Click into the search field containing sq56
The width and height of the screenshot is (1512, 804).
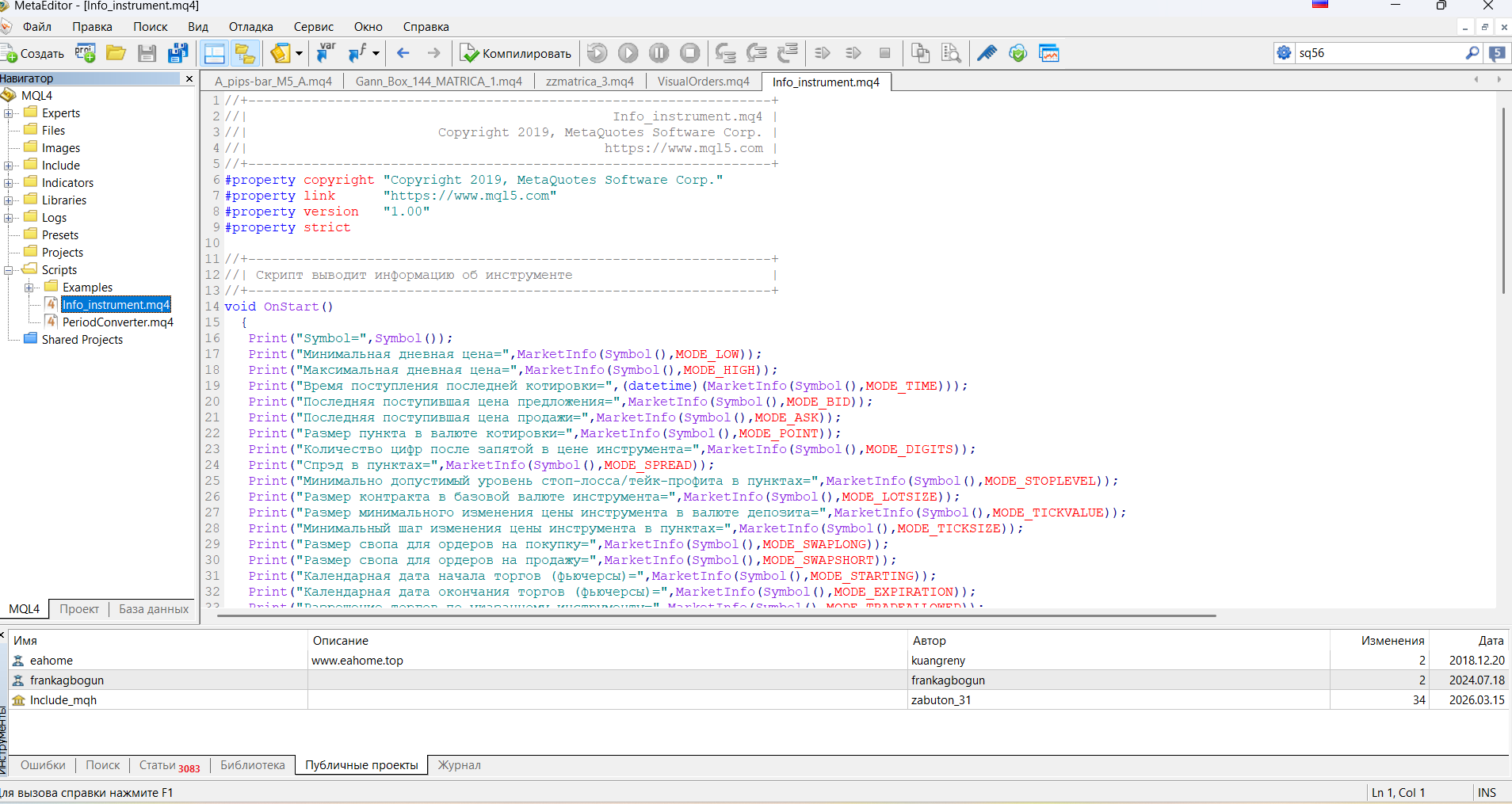[1379, 53]
